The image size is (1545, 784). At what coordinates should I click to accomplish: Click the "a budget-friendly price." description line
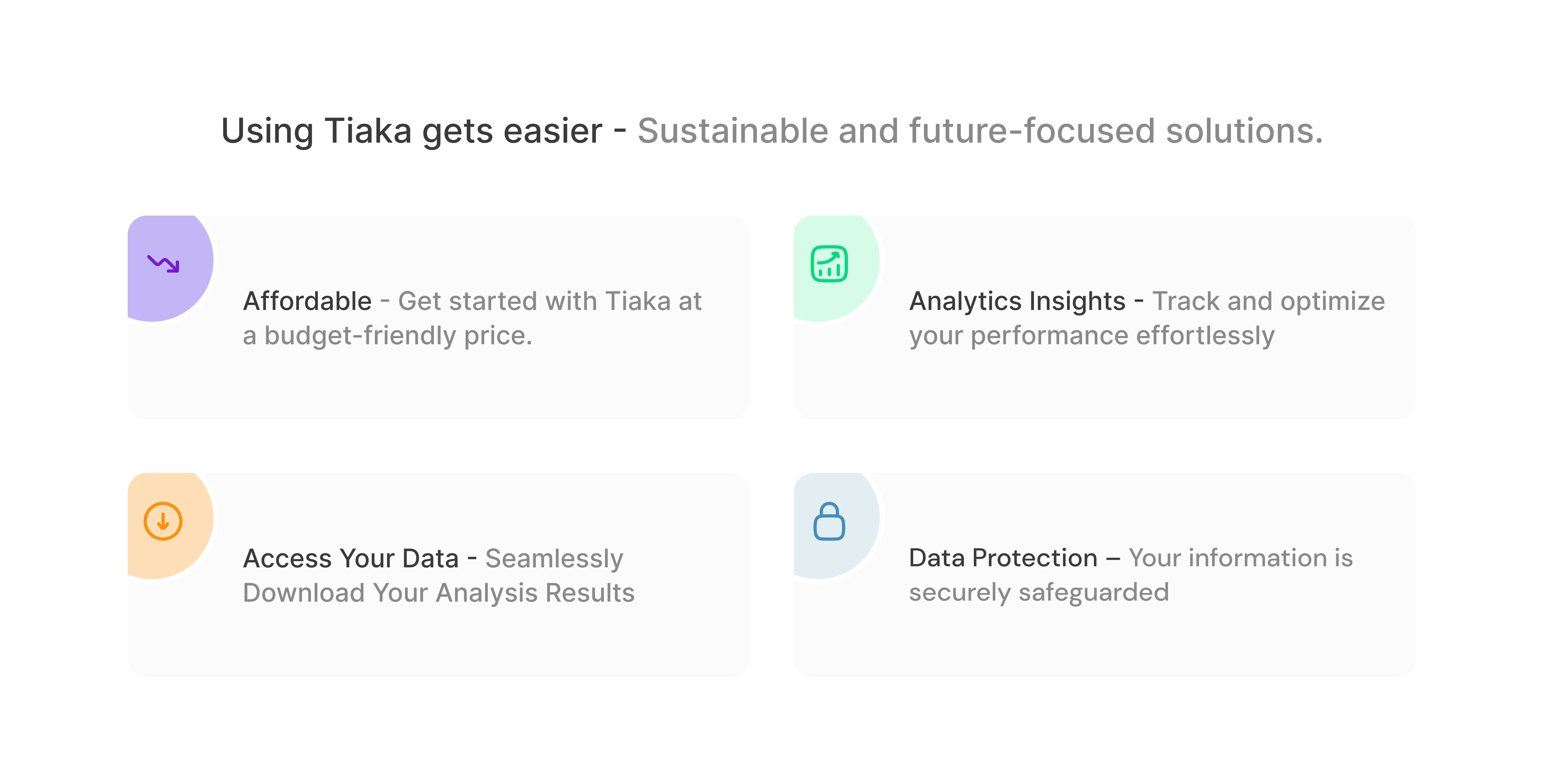coord(388,336)
